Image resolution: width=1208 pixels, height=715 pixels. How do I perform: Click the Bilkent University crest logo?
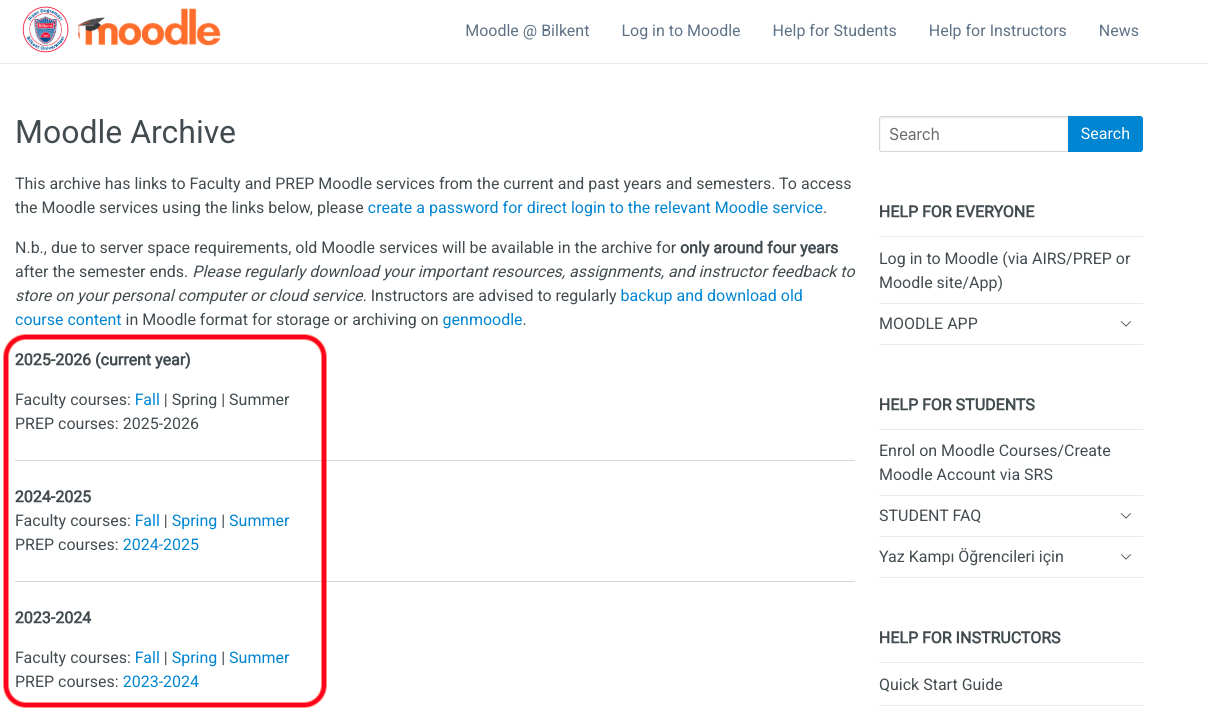(x=45, y=30)
